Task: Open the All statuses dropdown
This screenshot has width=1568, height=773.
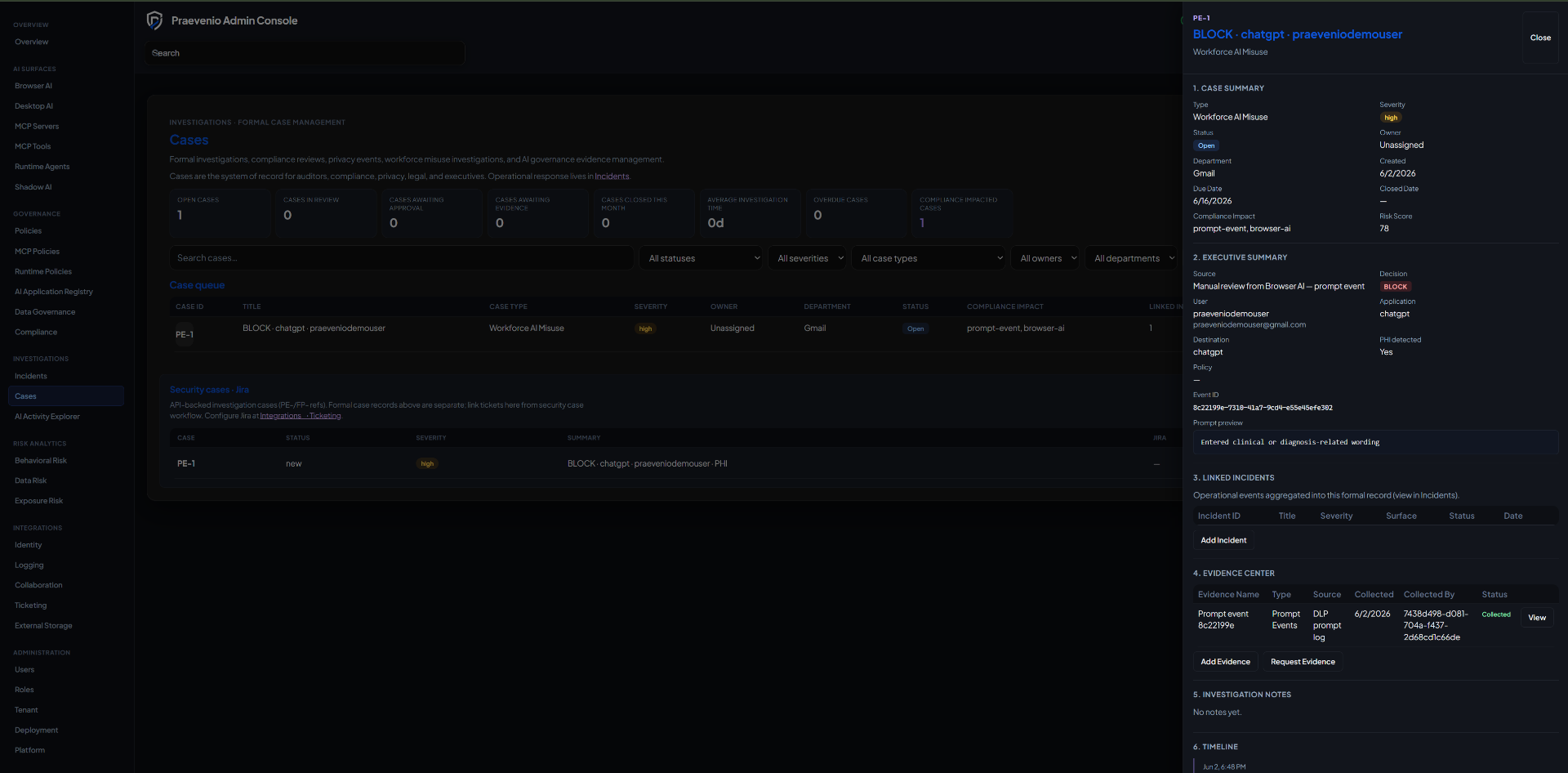Action: pyautogui.click(x=701, y=258)
